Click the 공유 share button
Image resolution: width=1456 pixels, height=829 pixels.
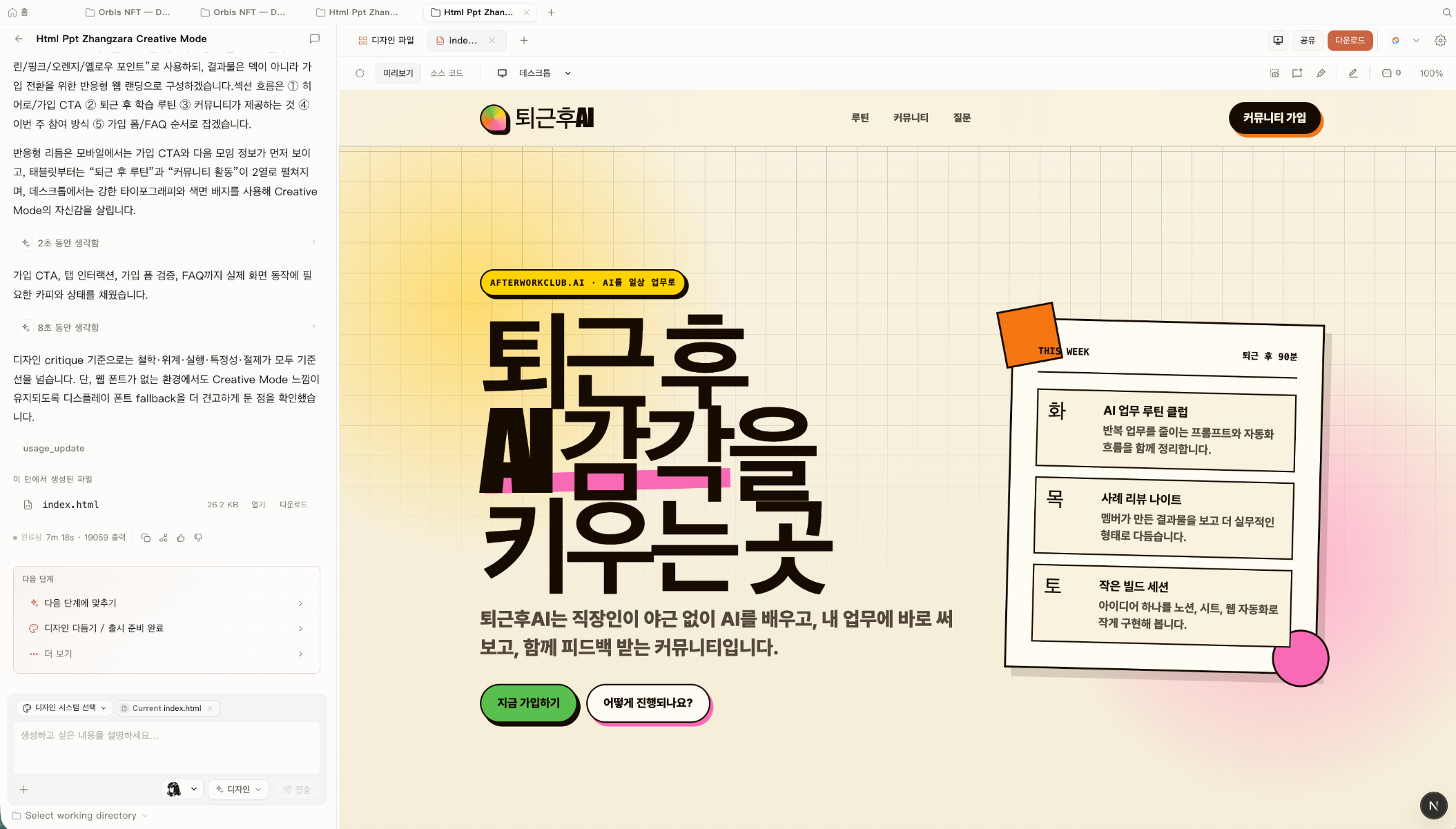(x=1308, y=41)
